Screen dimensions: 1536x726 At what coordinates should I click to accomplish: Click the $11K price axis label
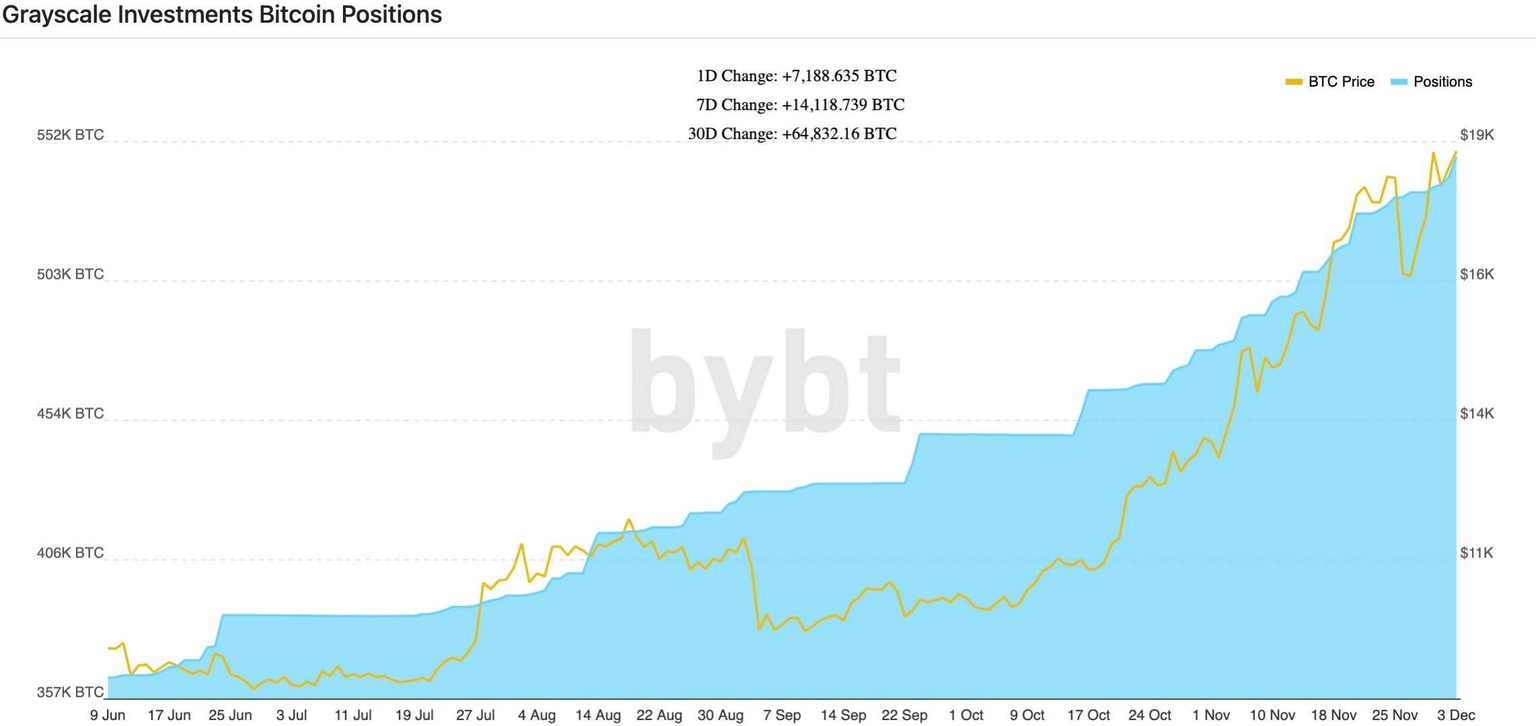tap(1477, 553)
